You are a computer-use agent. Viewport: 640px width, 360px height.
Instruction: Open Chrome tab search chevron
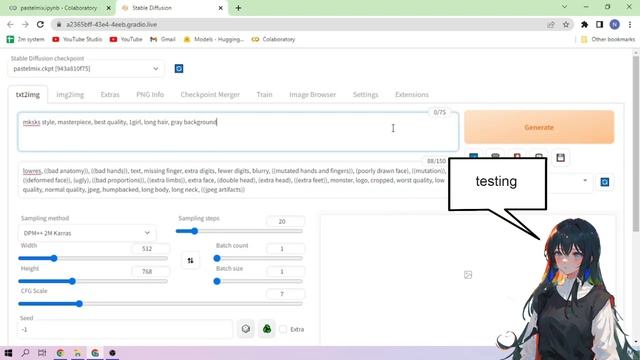[564, 7]
